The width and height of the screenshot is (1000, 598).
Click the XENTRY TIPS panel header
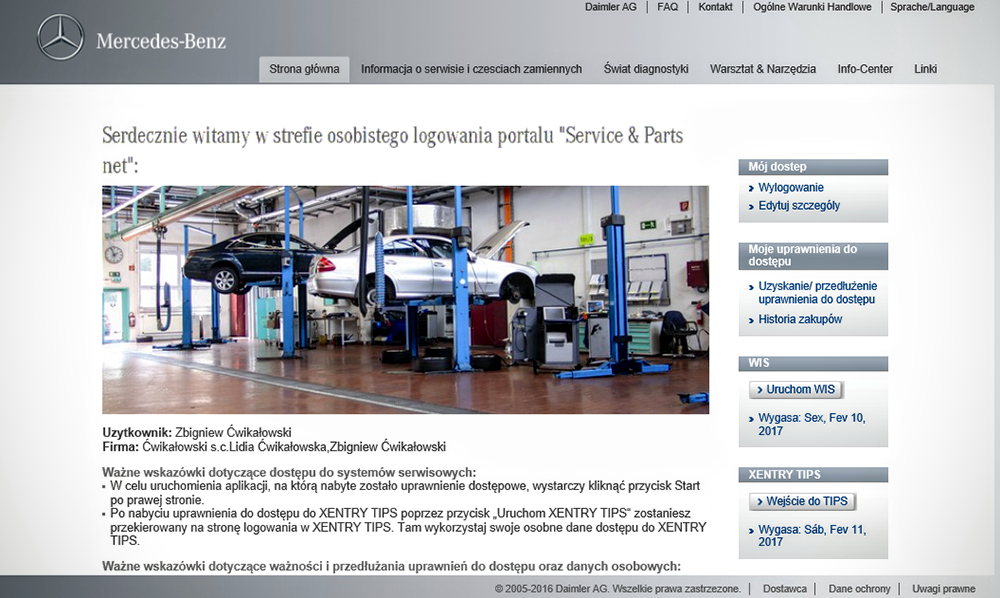tap(813, 475)
